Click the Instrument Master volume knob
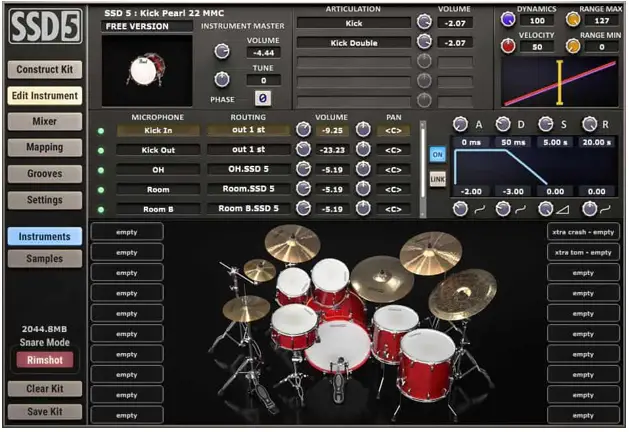 point(222,51)
